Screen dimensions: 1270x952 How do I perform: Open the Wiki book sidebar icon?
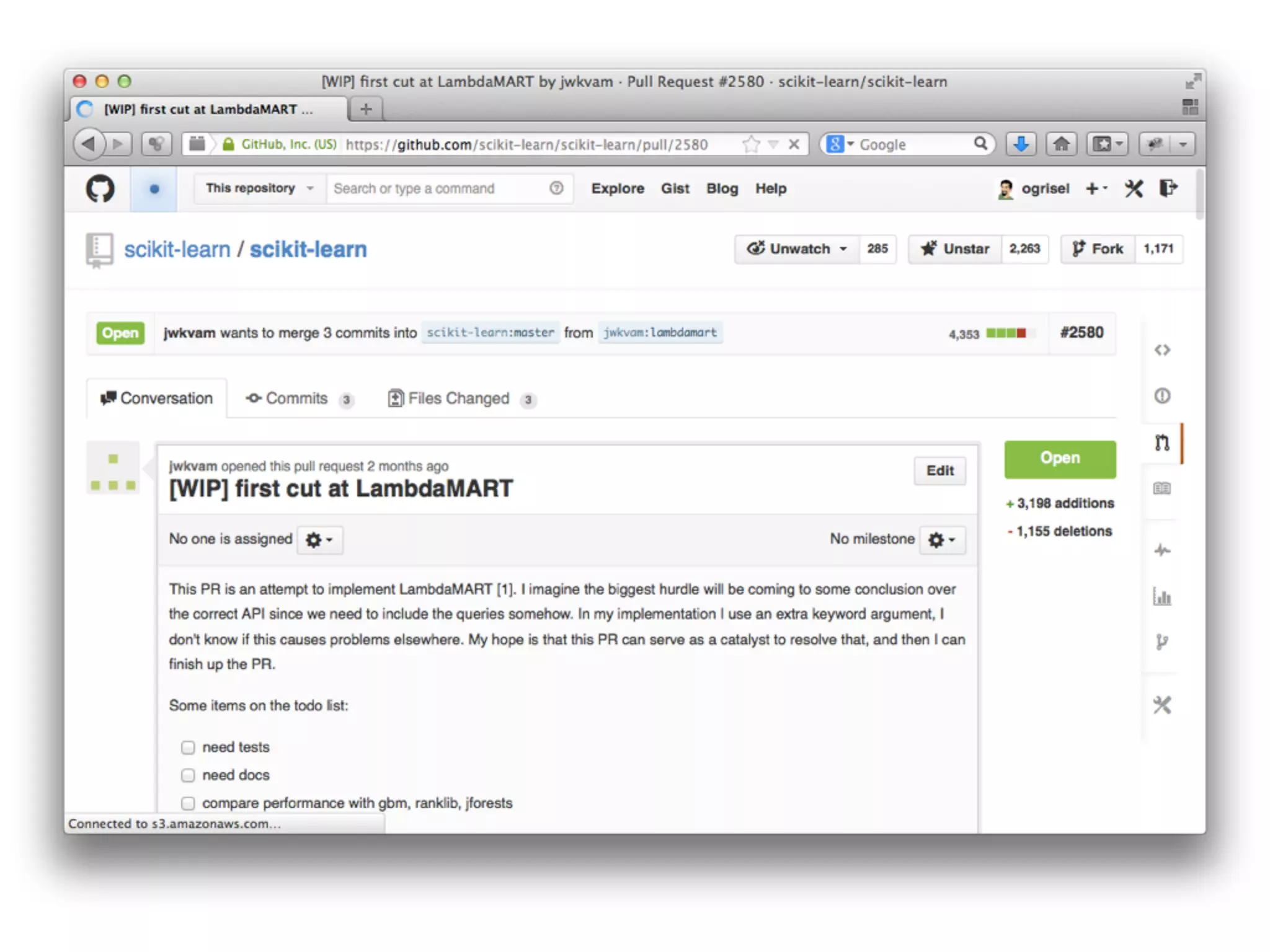[1162, 488]
